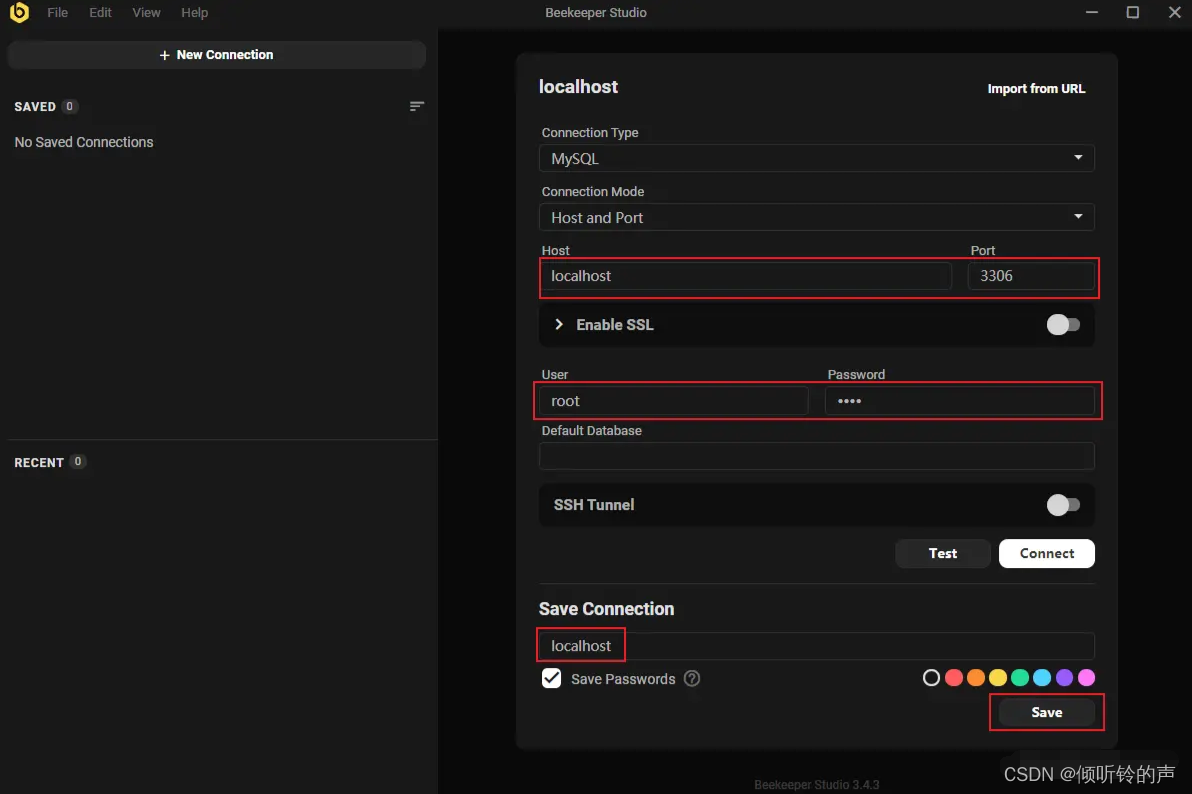The width and height of the screenshot is (1192, 794).
Task: Click the Host input field
Action: coord(746,276)
